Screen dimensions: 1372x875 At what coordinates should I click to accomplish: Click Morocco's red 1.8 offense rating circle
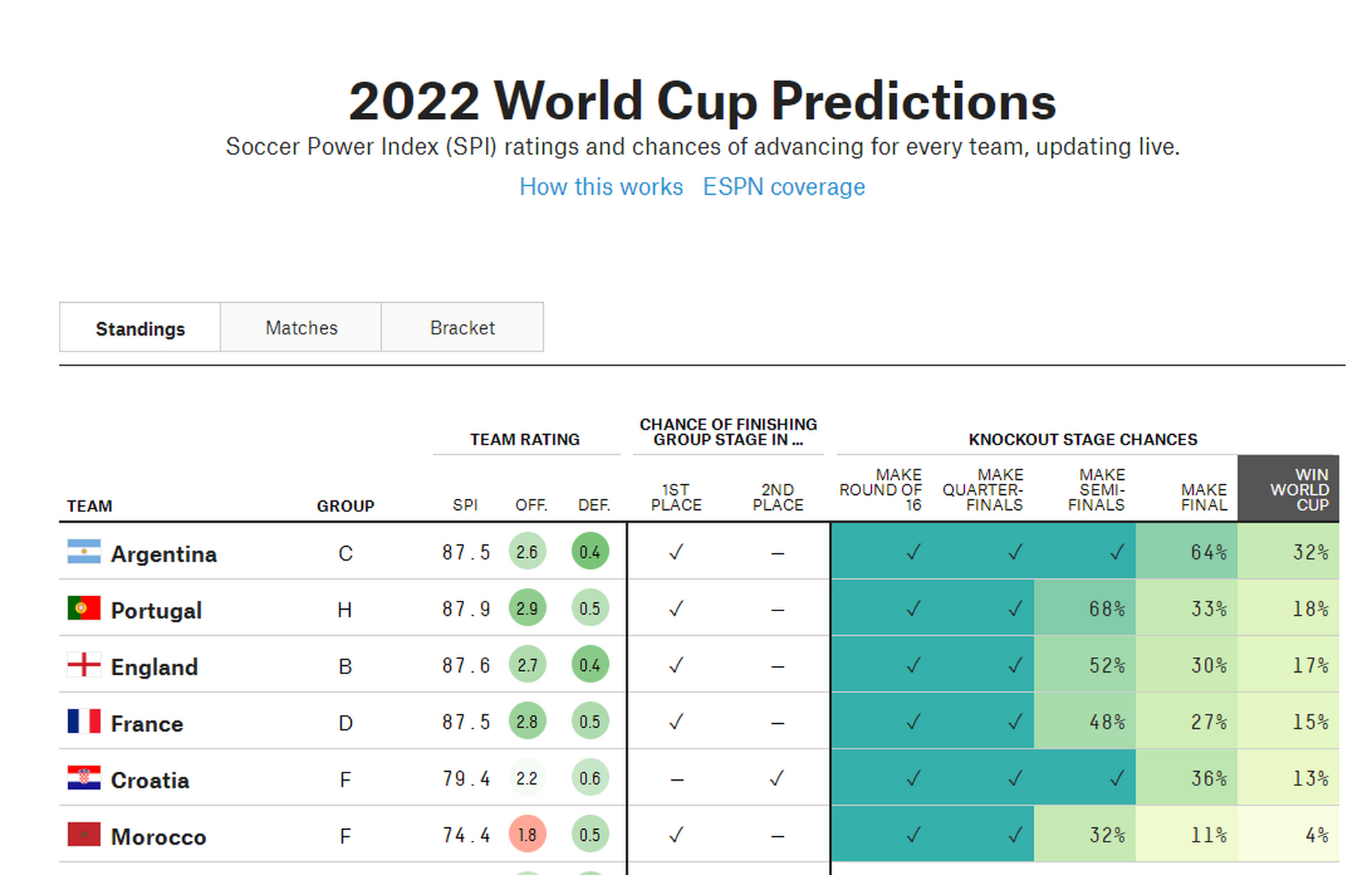pos(527,834)
